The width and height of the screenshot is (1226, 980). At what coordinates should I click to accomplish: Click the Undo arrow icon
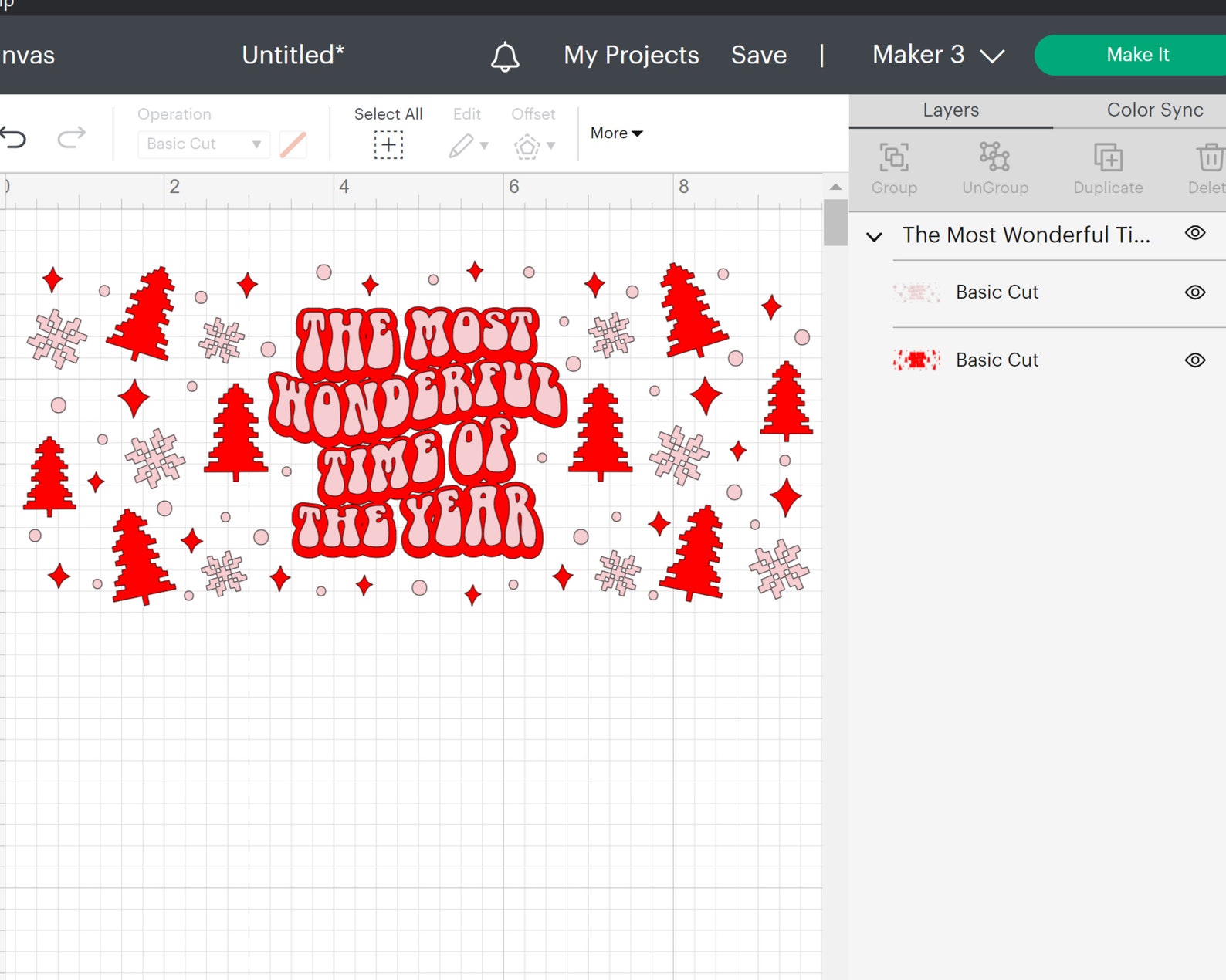13,138
